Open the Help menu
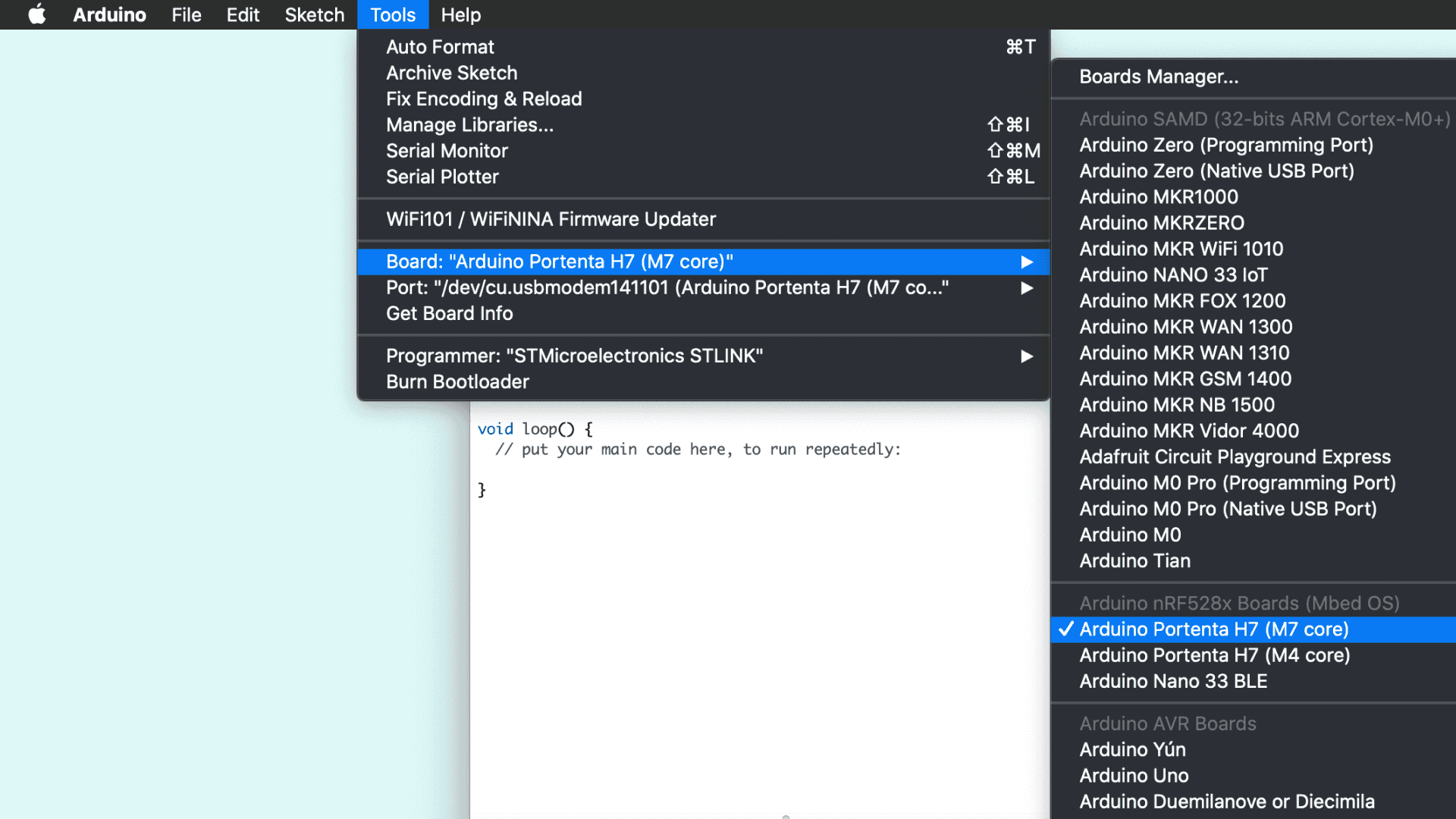The image size is (1456, 819). pyautogui.click(x=460, y=14)
